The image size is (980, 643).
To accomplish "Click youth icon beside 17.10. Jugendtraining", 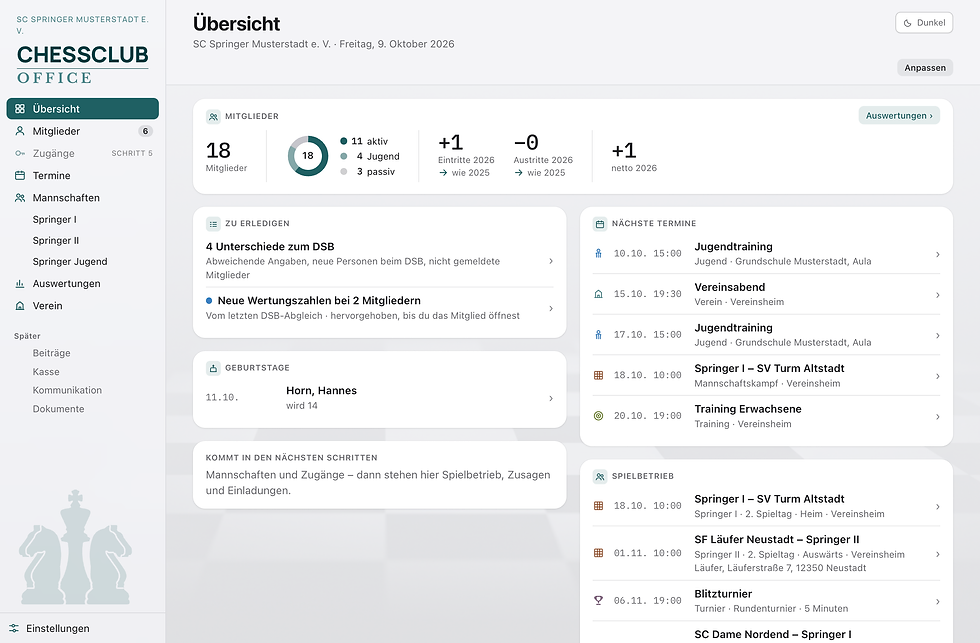I will (598, 335).
